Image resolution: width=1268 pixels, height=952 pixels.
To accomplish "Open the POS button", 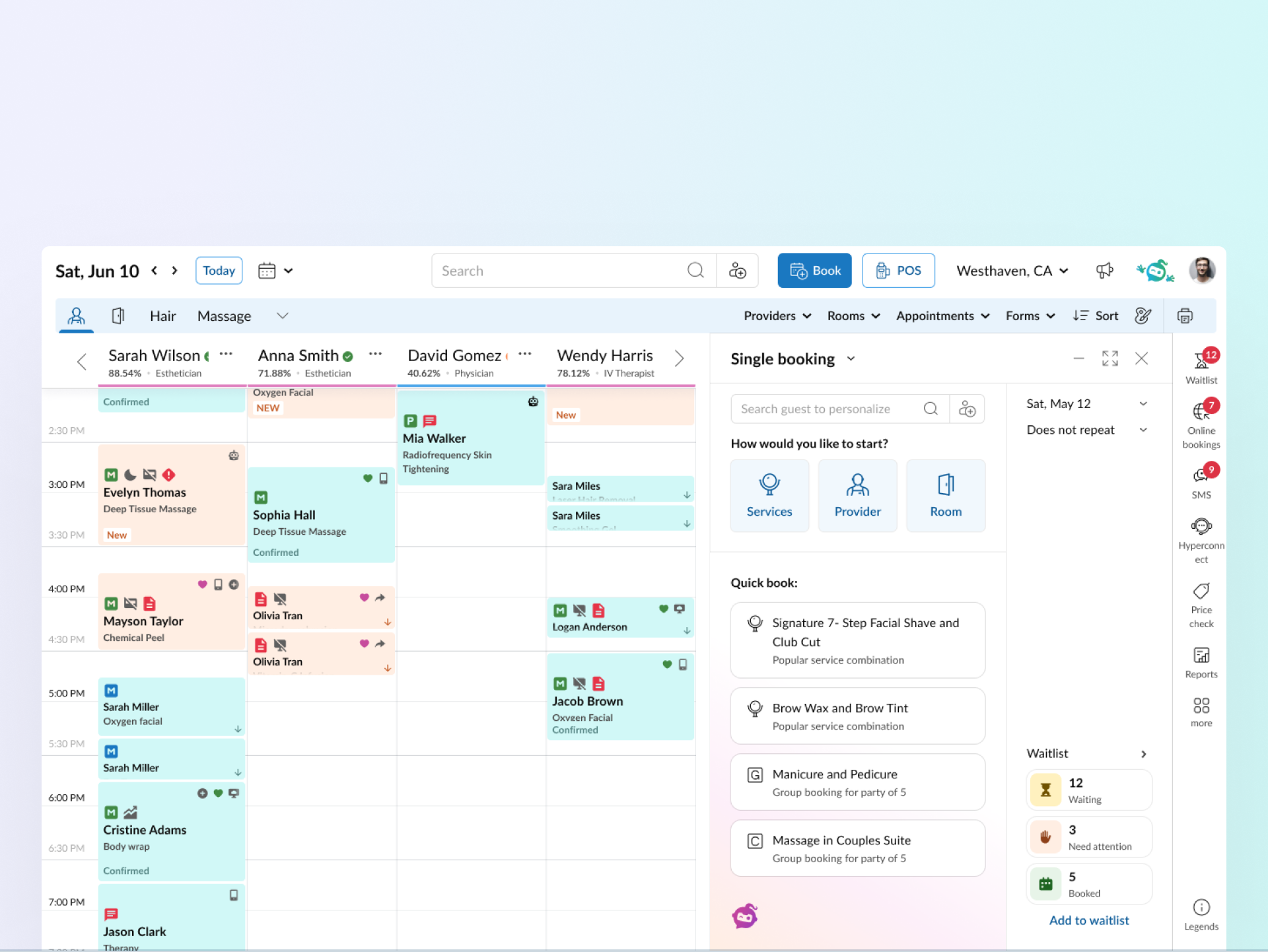I will (x=898, y=271).
